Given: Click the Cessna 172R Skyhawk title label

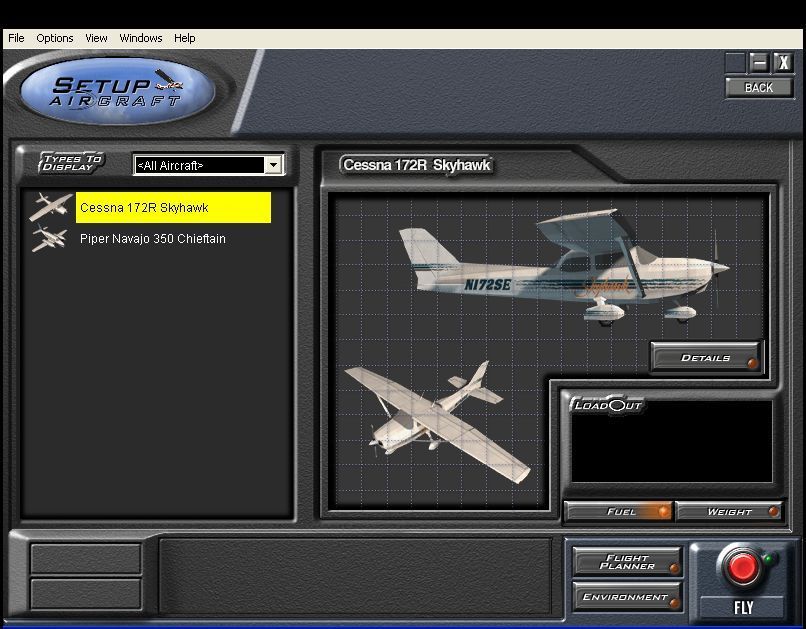Looking at the screenshot, I should pyautogui.click(x=417, y=165).
